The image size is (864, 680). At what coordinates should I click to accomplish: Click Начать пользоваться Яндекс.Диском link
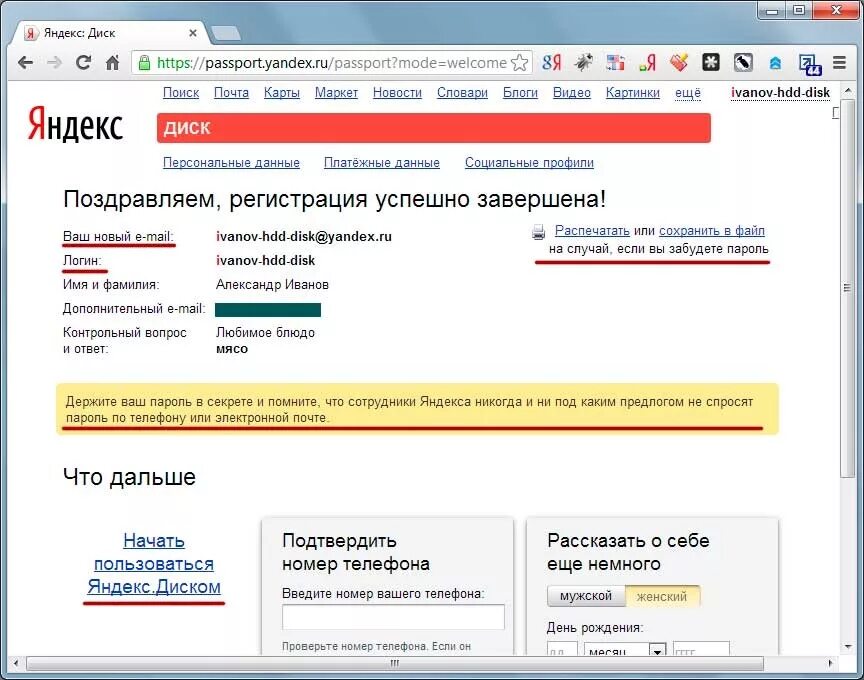[154, 564]
